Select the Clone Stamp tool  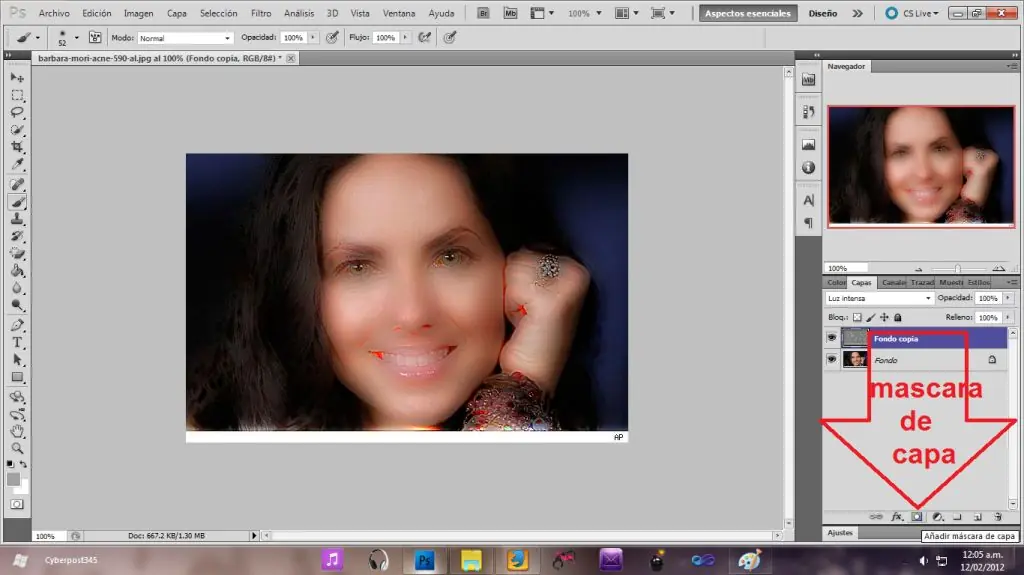click(17, 219)
